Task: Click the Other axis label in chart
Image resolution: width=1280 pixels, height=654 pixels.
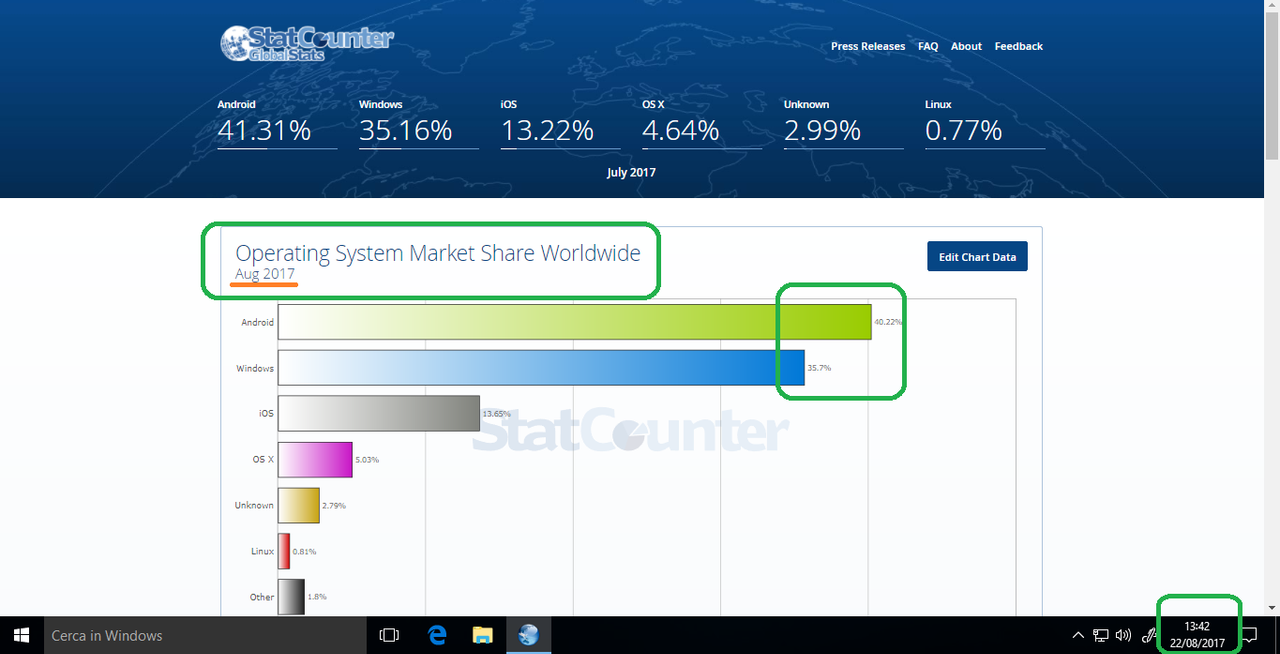Action: click(262, 597)
